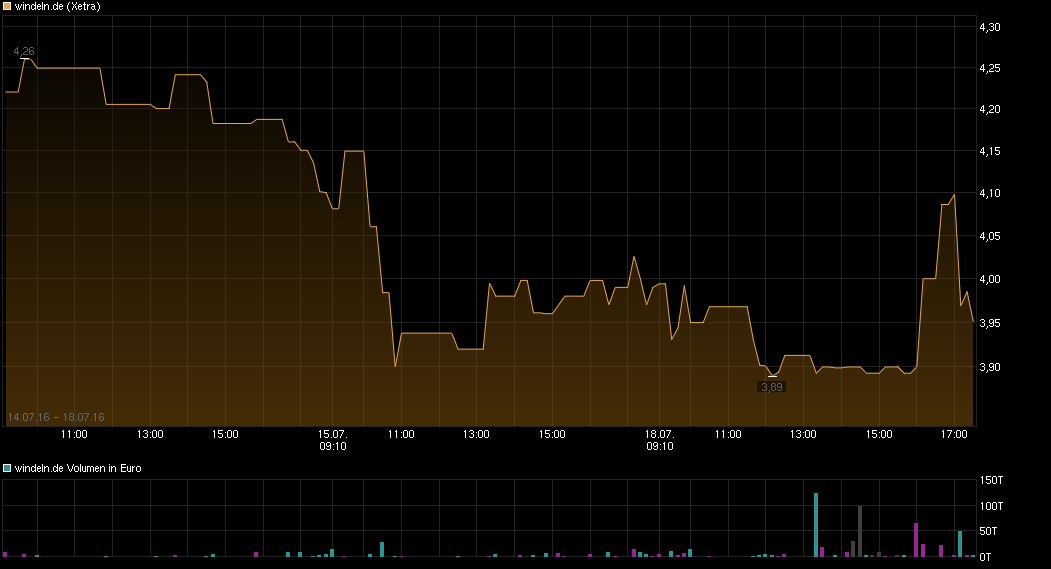Viewport: 1051px width, 569px height.
Task: Click the 14.07.16 – 18.07.16 date range label
Action: click(x=56, y=417)
